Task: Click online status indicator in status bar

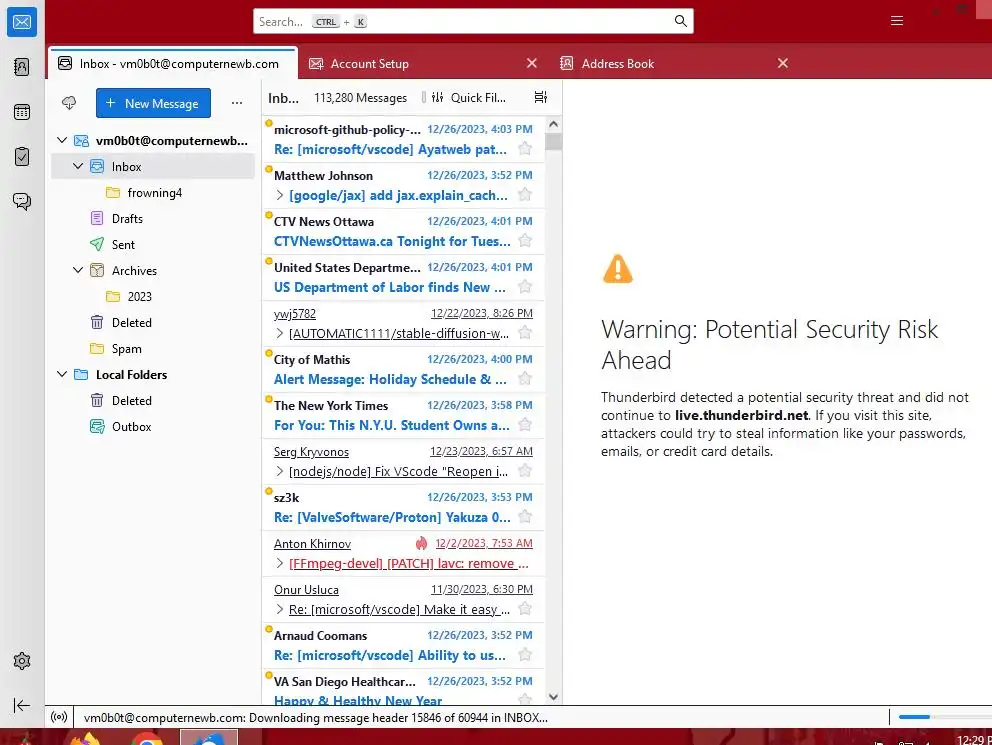Action: pyautogui.click(x=59, y=717)
